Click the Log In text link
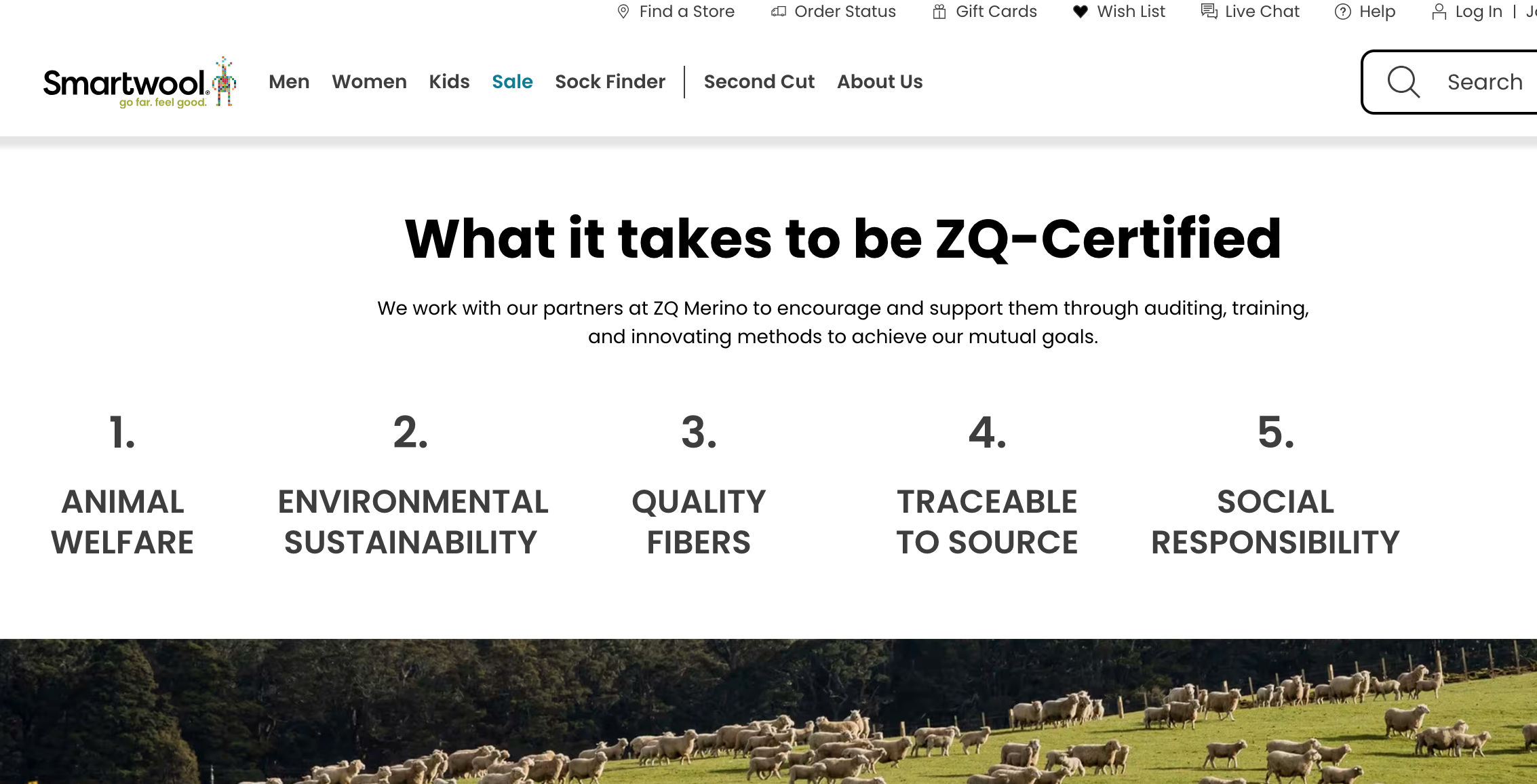Image resolution: width=1537 pixels, height=784 pixels. tap(1478, 12)
